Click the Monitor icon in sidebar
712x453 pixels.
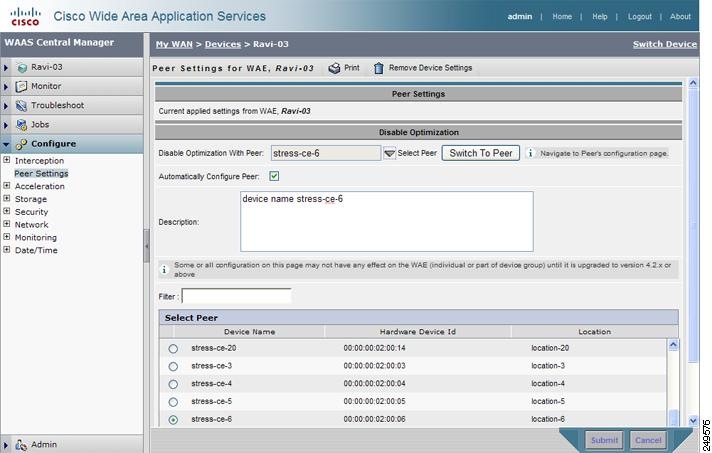tap(21, 86)
